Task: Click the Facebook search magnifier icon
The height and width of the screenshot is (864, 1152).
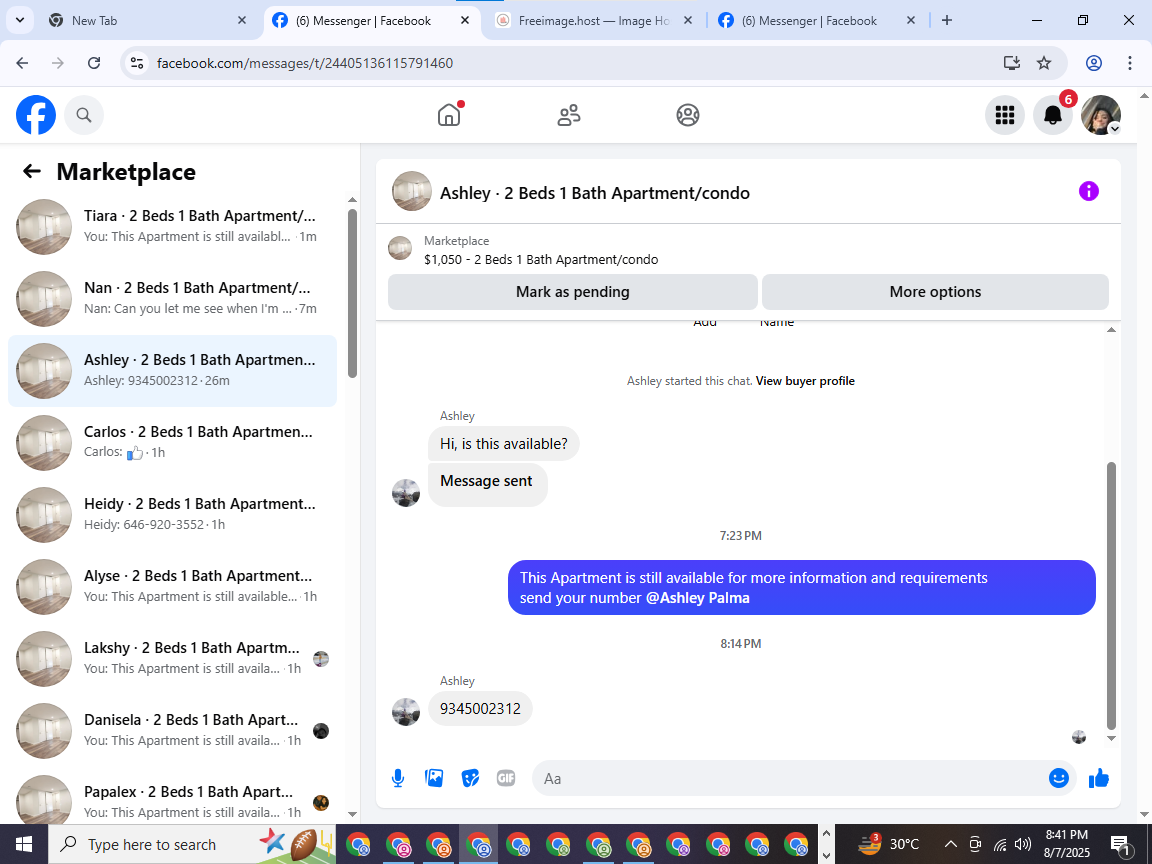Action: (x=84, y=115)
